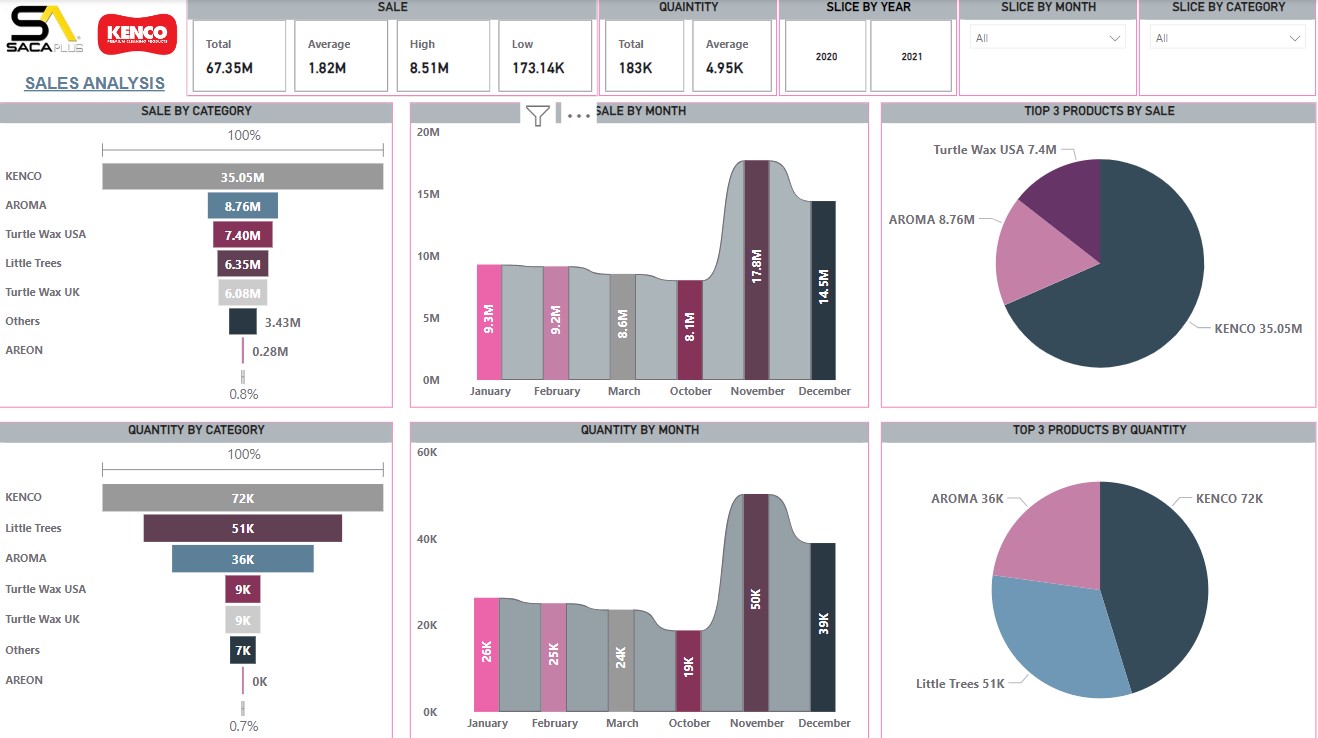Select Little Trees 51K quantity funnel bar

pyautogui.click(x=243, y=528)
